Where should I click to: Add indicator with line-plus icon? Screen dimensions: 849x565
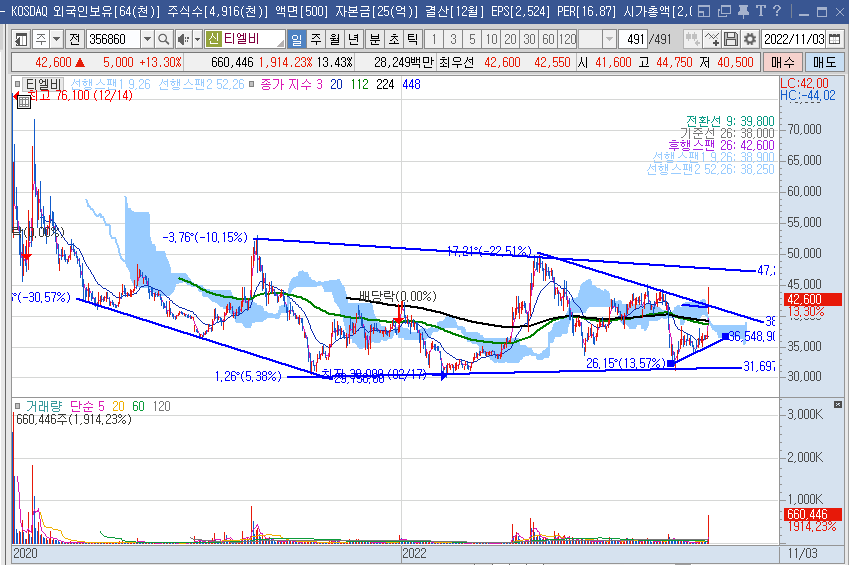711,39
